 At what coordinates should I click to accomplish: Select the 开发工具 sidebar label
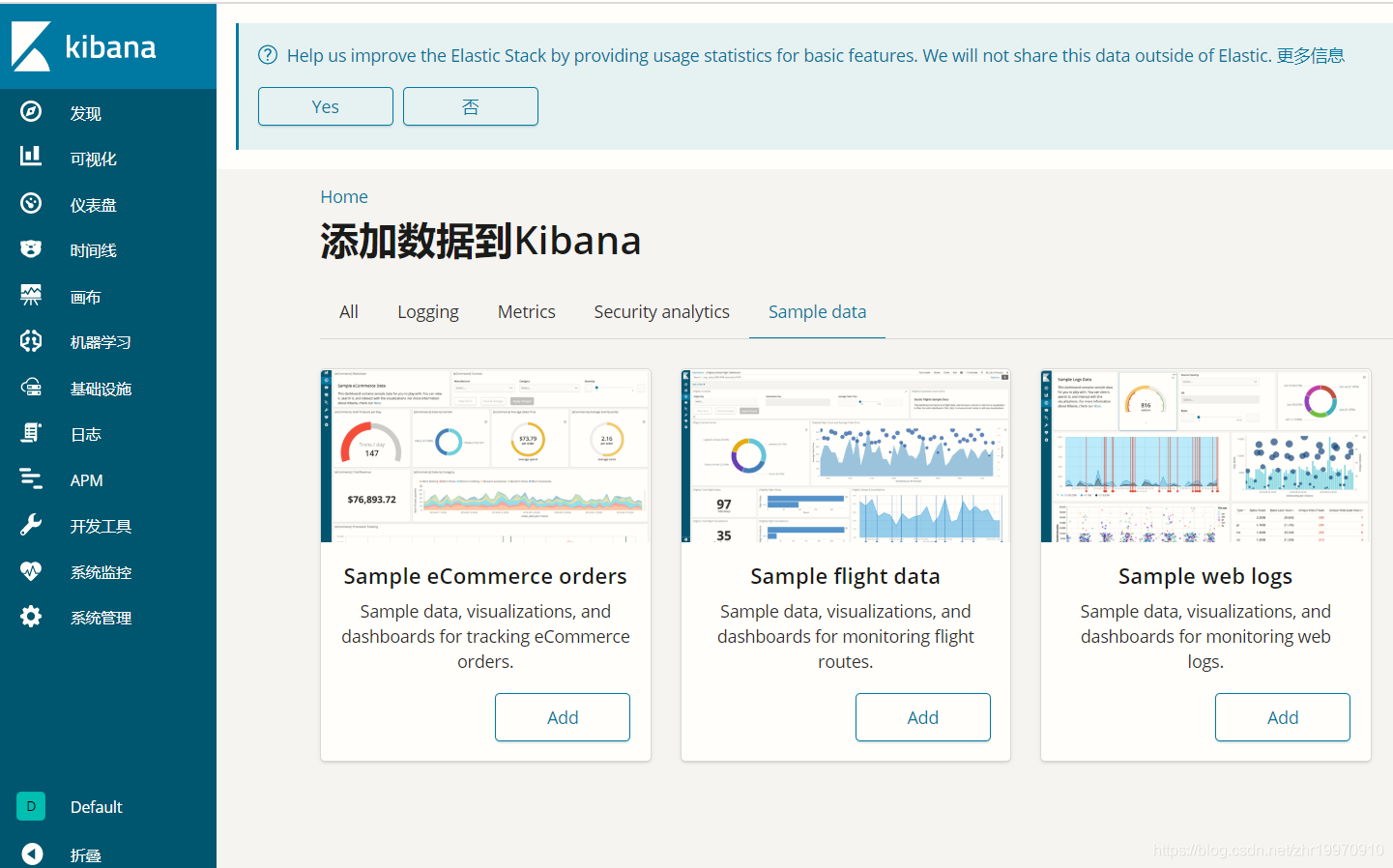[101, 526]
